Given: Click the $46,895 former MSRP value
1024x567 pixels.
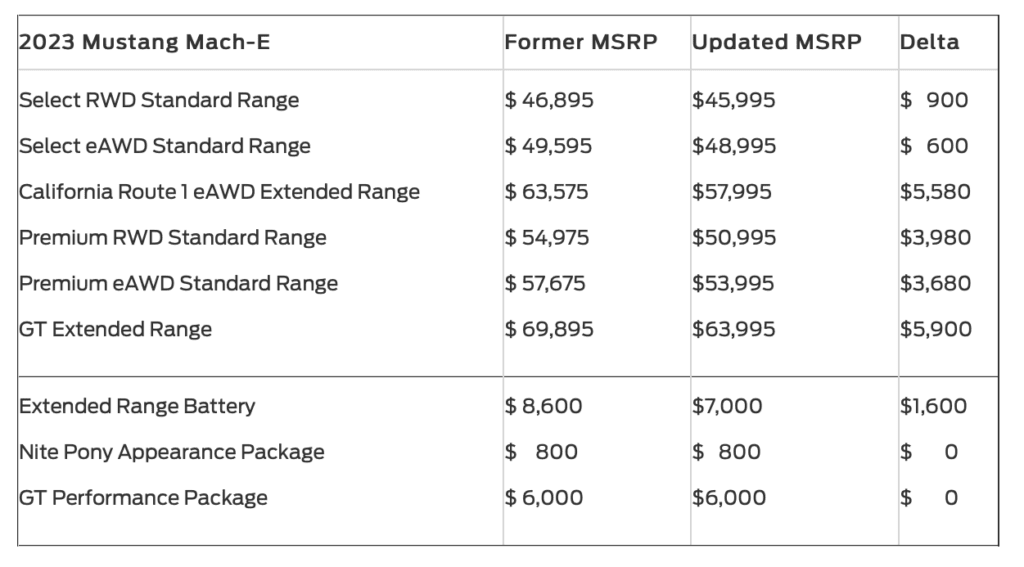Looking at the screenshot, I should point(548,100).
